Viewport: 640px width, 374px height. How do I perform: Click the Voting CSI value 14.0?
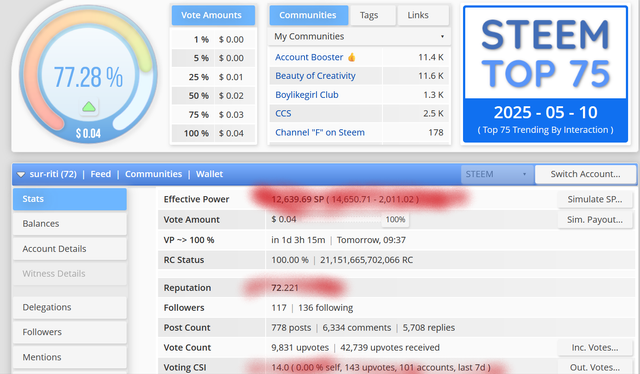[279, 367]
